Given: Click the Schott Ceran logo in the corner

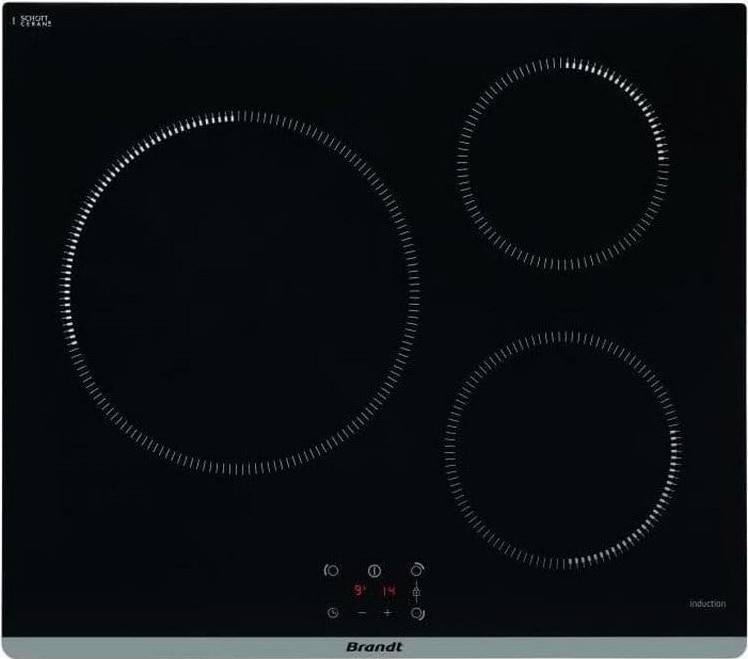Looking at the screenshot, I should (x=35, y=21).
